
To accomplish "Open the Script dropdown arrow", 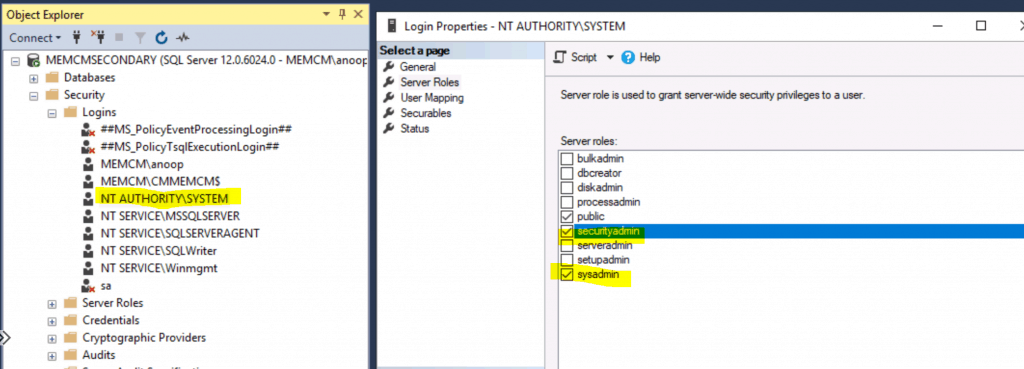I will tap(611, 57).
